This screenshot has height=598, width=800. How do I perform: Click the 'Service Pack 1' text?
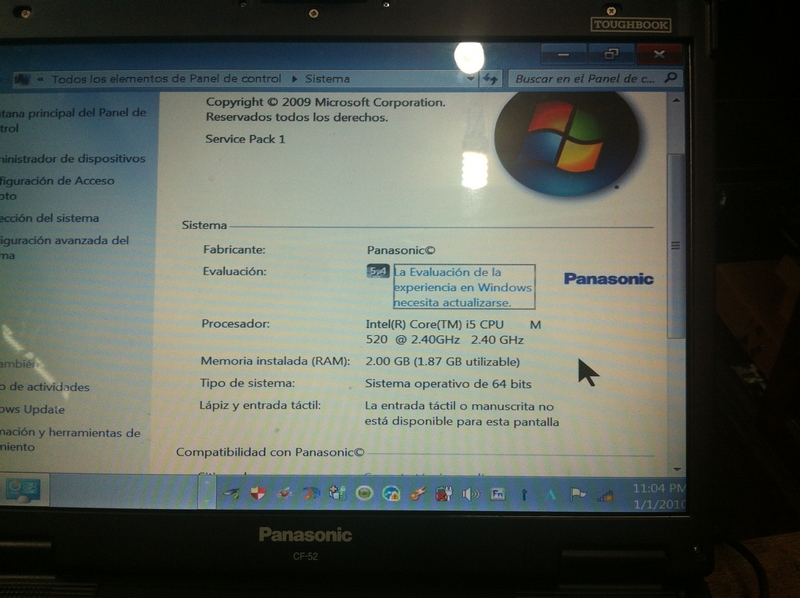tap(245, 139)
